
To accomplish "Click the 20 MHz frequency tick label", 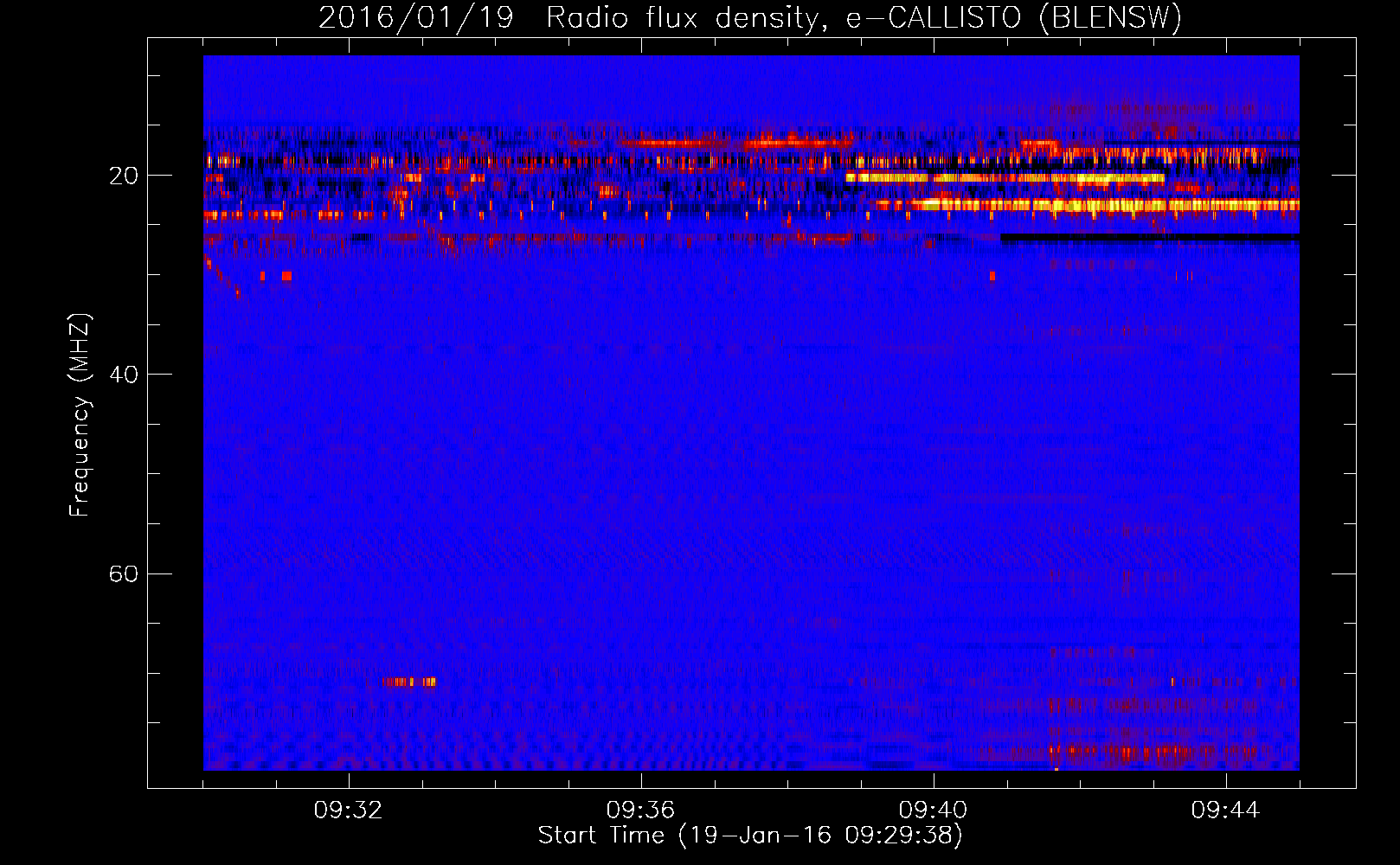I will (x=124, y=176).
